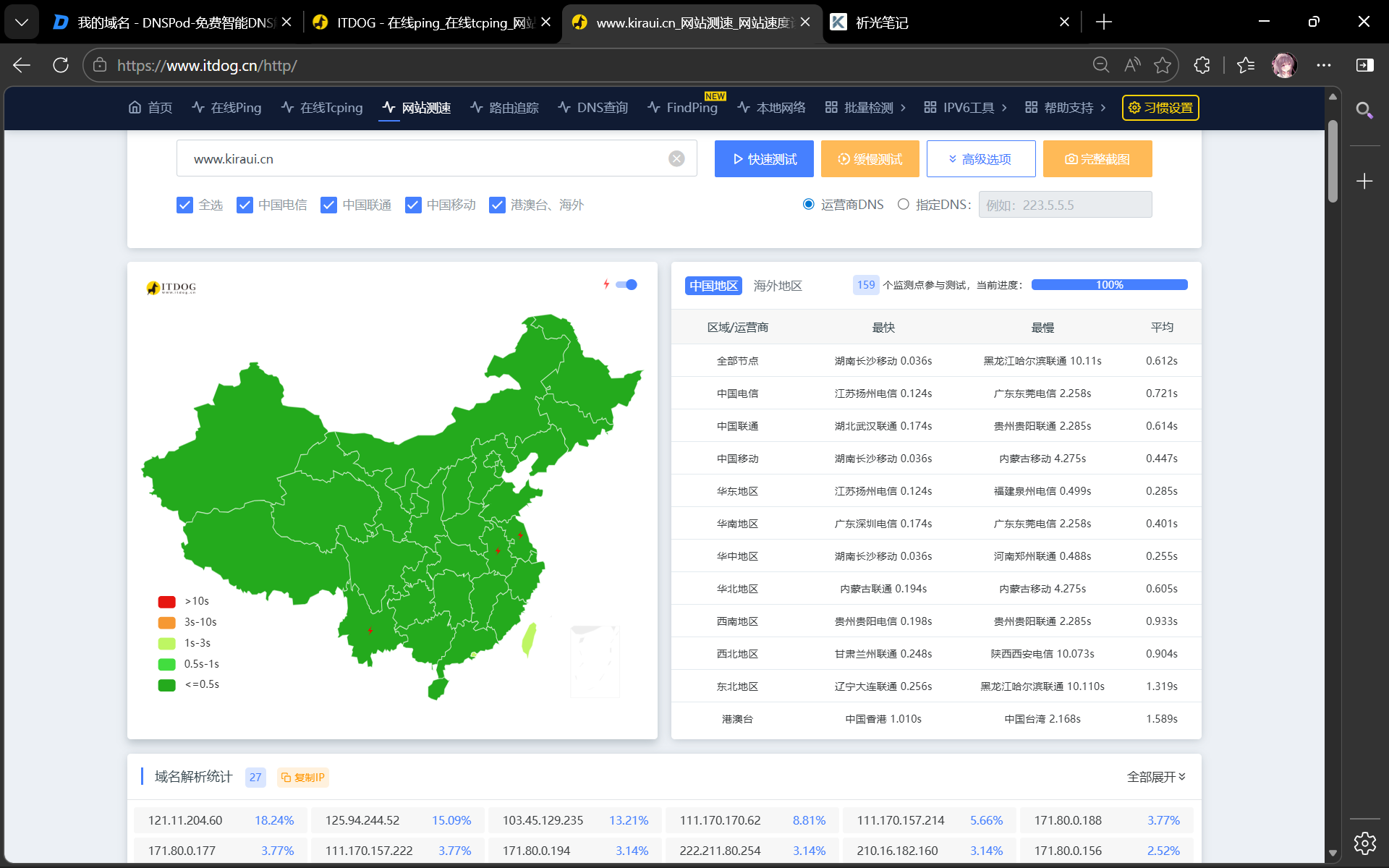Open the 高级选项 dropdown
Image resolution: width=1389 pixels, height=868 pixels.
(x=981, y=158)
